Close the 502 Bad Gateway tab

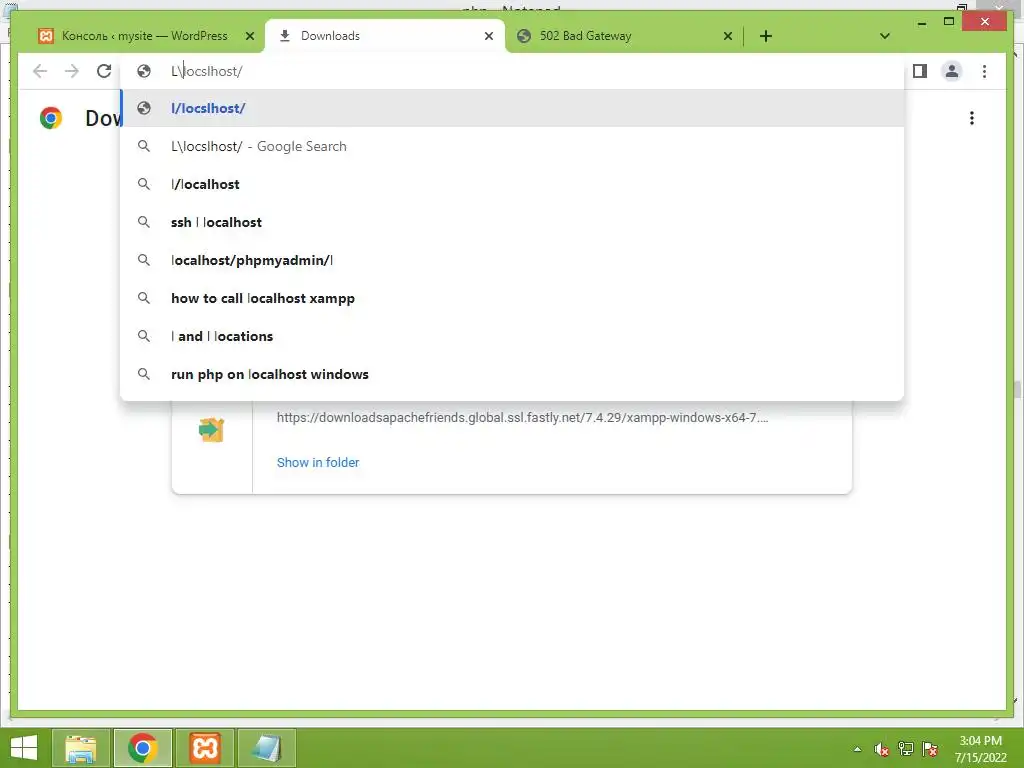point(728,37)
